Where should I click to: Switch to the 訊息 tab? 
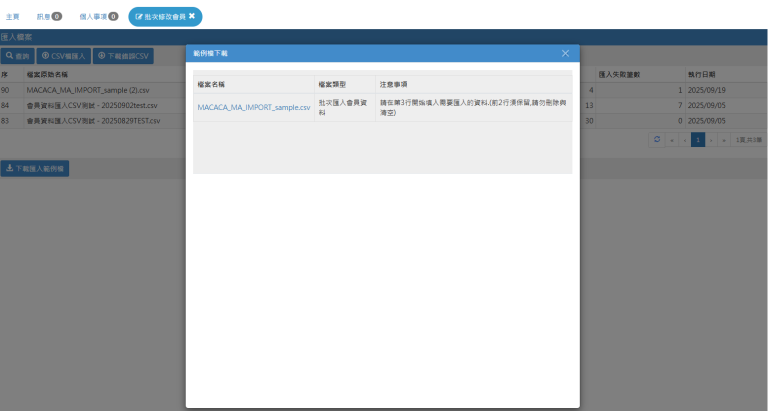(48, 16)
